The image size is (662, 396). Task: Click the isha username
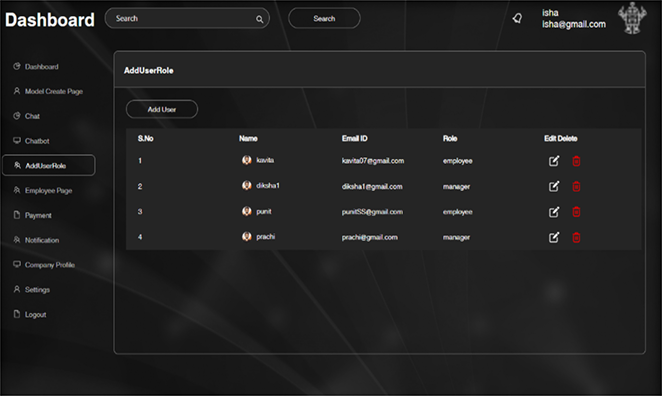point(550,13)
